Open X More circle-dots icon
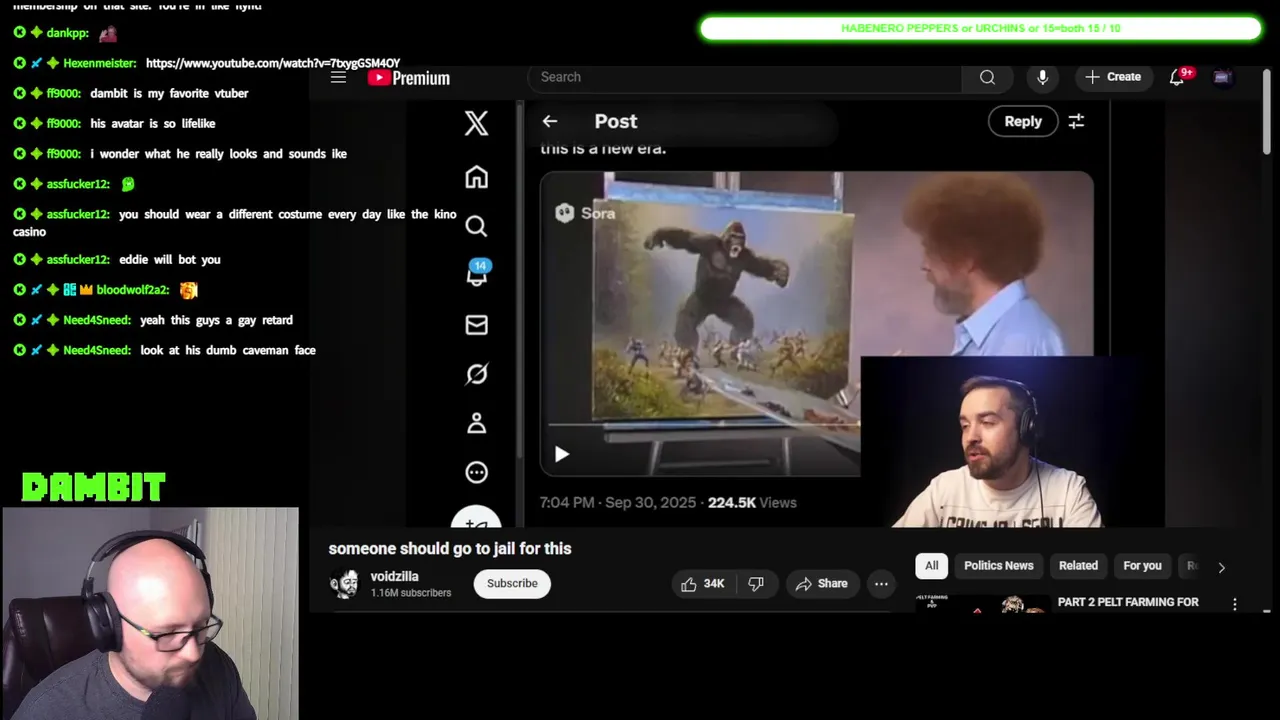1280x720 pixels. [476, 472]
